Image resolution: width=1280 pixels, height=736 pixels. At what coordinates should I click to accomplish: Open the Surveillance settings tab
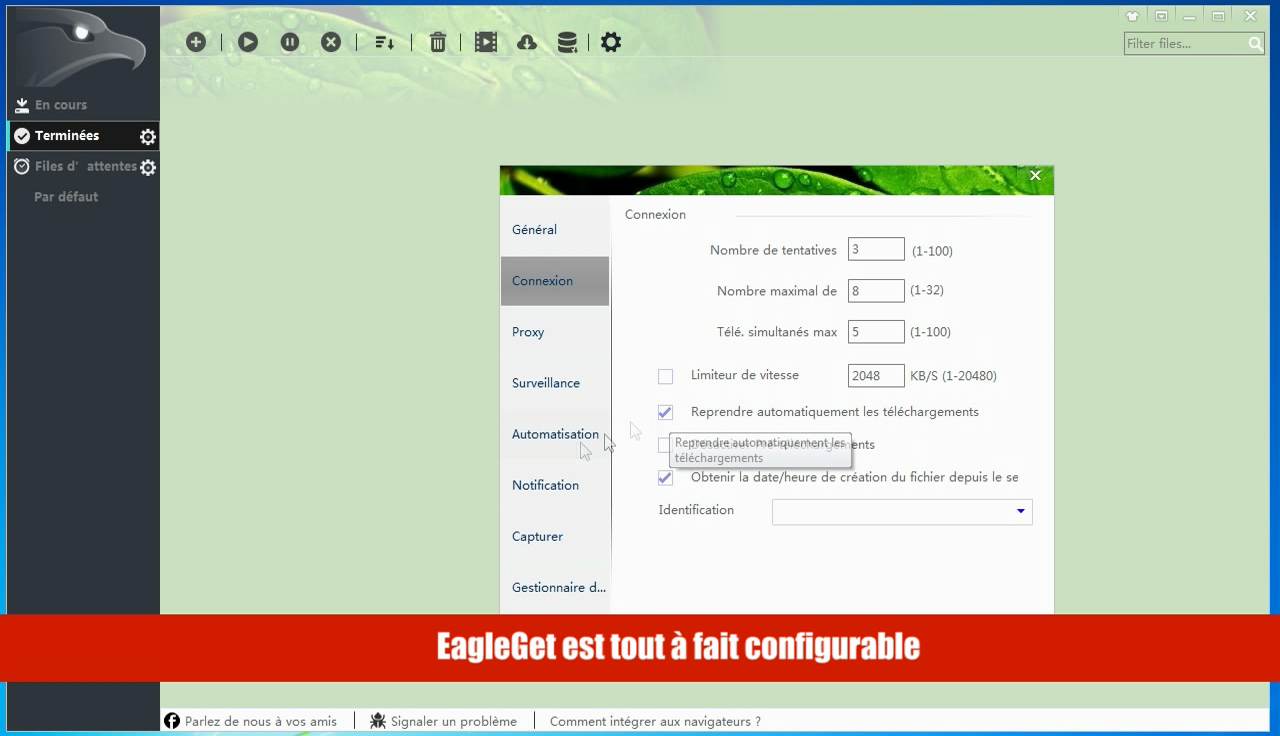click(x=555, y=383)
